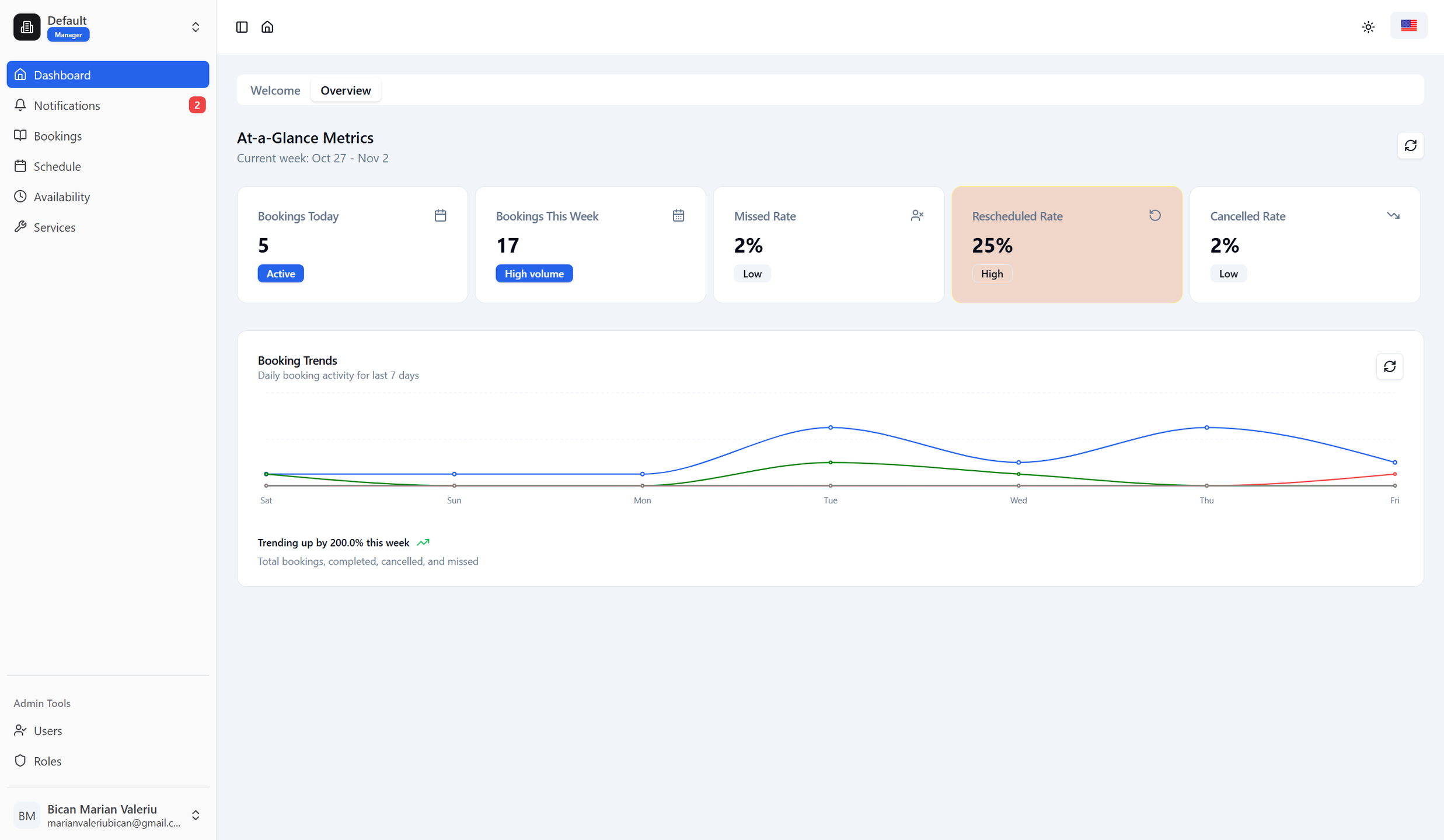Toggle the sidebar panel icon

click(x=242, y=27)
